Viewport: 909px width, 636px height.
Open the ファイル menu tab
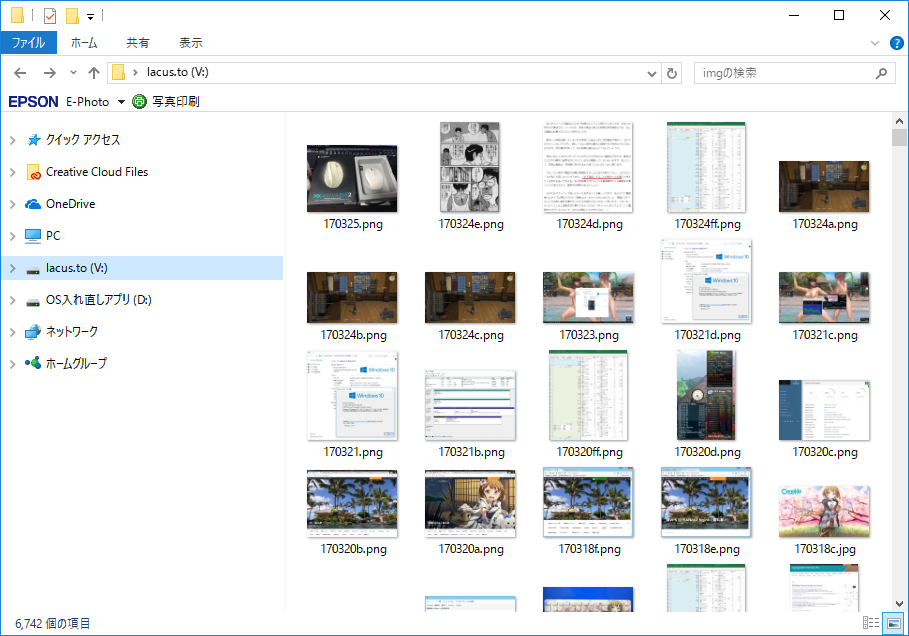pyautogui.click(x=28, y=43)
